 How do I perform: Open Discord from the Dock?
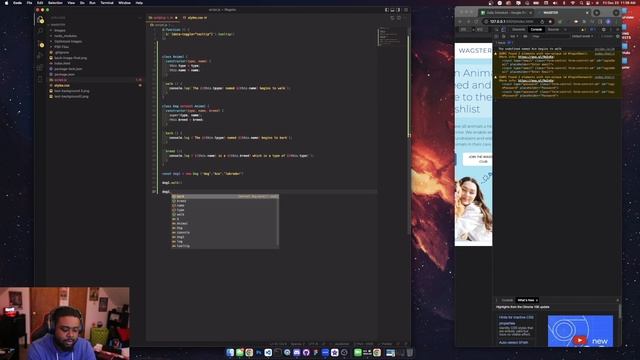(297, 353)
